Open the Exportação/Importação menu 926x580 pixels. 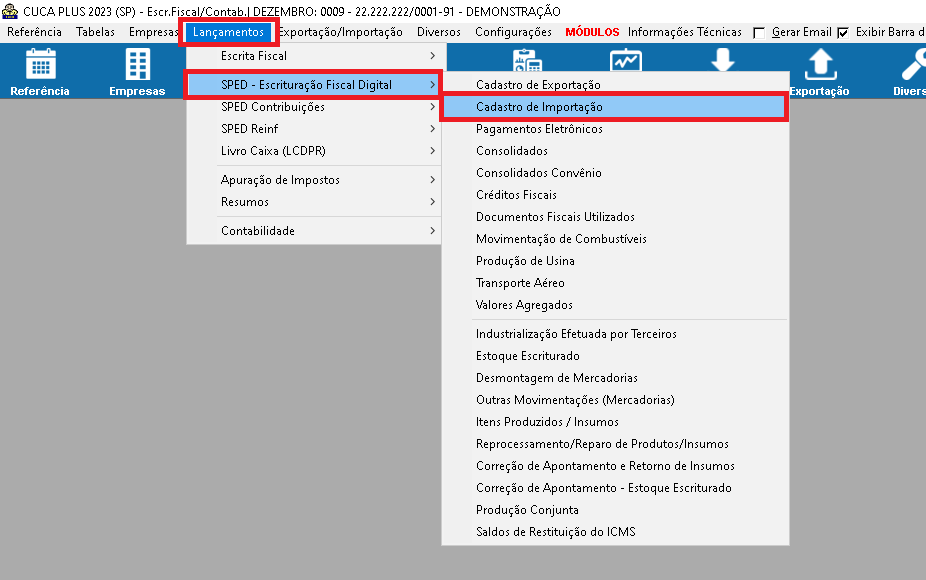[x=340, y=32]
